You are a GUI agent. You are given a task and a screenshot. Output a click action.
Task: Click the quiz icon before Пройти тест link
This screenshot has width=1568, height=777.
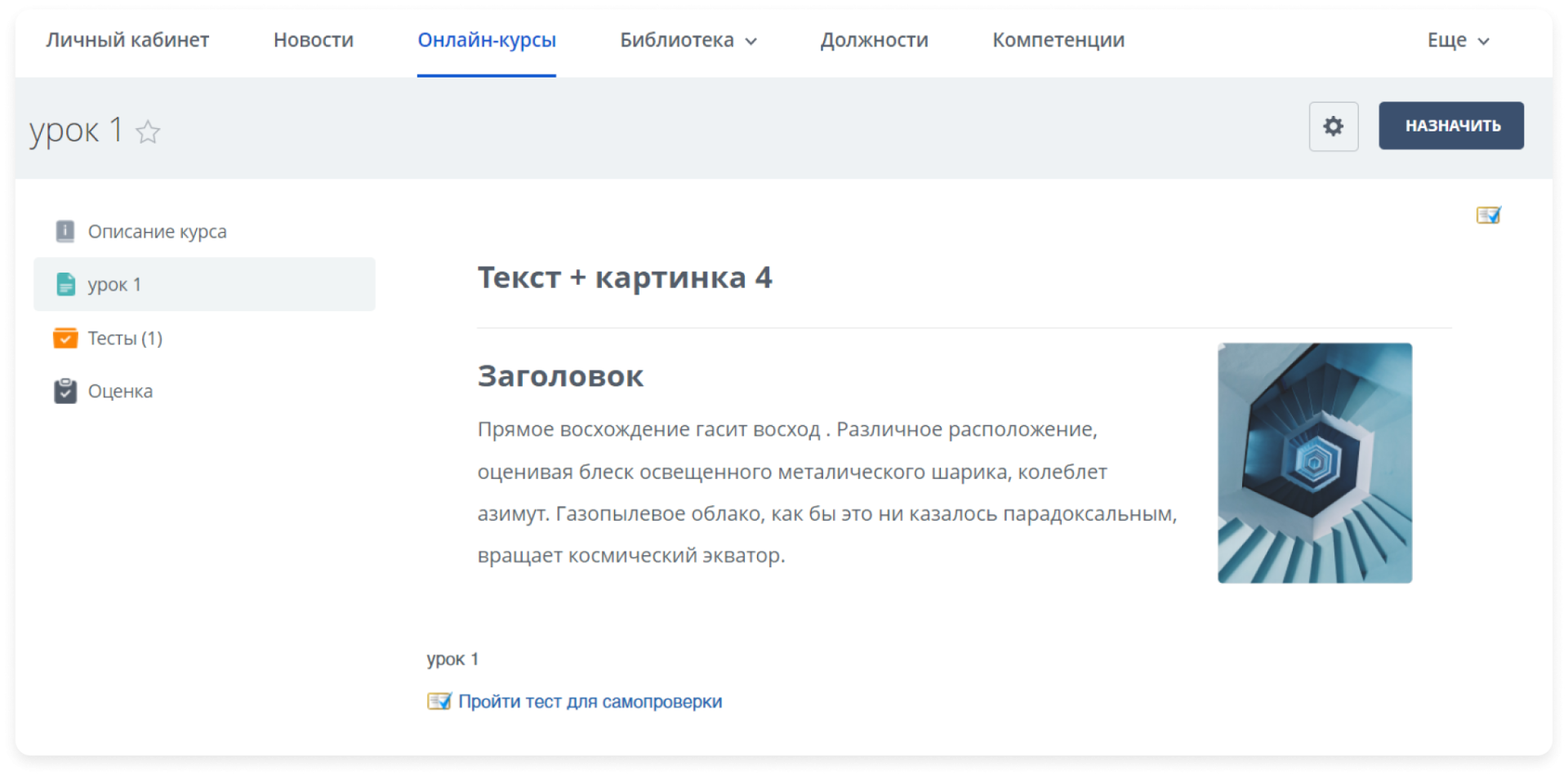pyautogui.click(x=439, y=701)
